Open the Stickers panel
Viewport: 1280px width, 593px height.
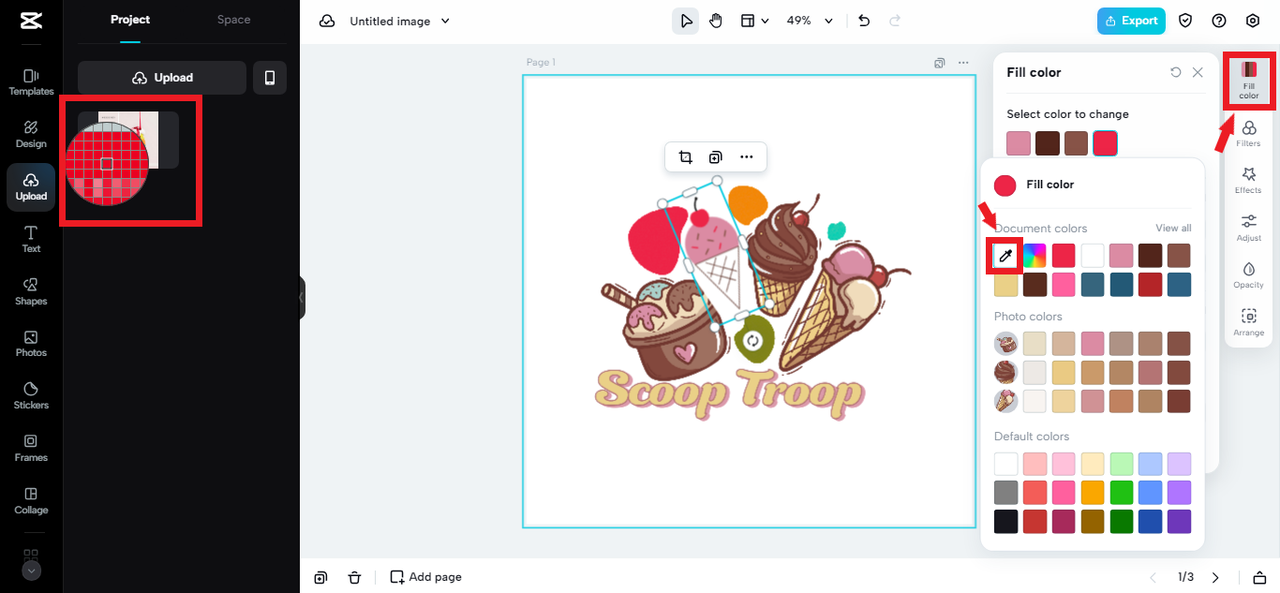coord(31,396)
